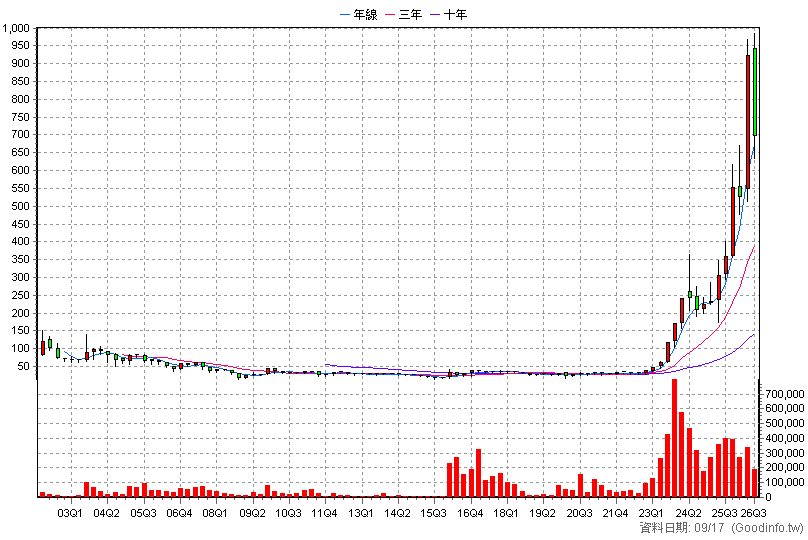Select the 18Q1 quarter label
The image size is (808, 540).
pyautogui.click(x=506, y=513)
